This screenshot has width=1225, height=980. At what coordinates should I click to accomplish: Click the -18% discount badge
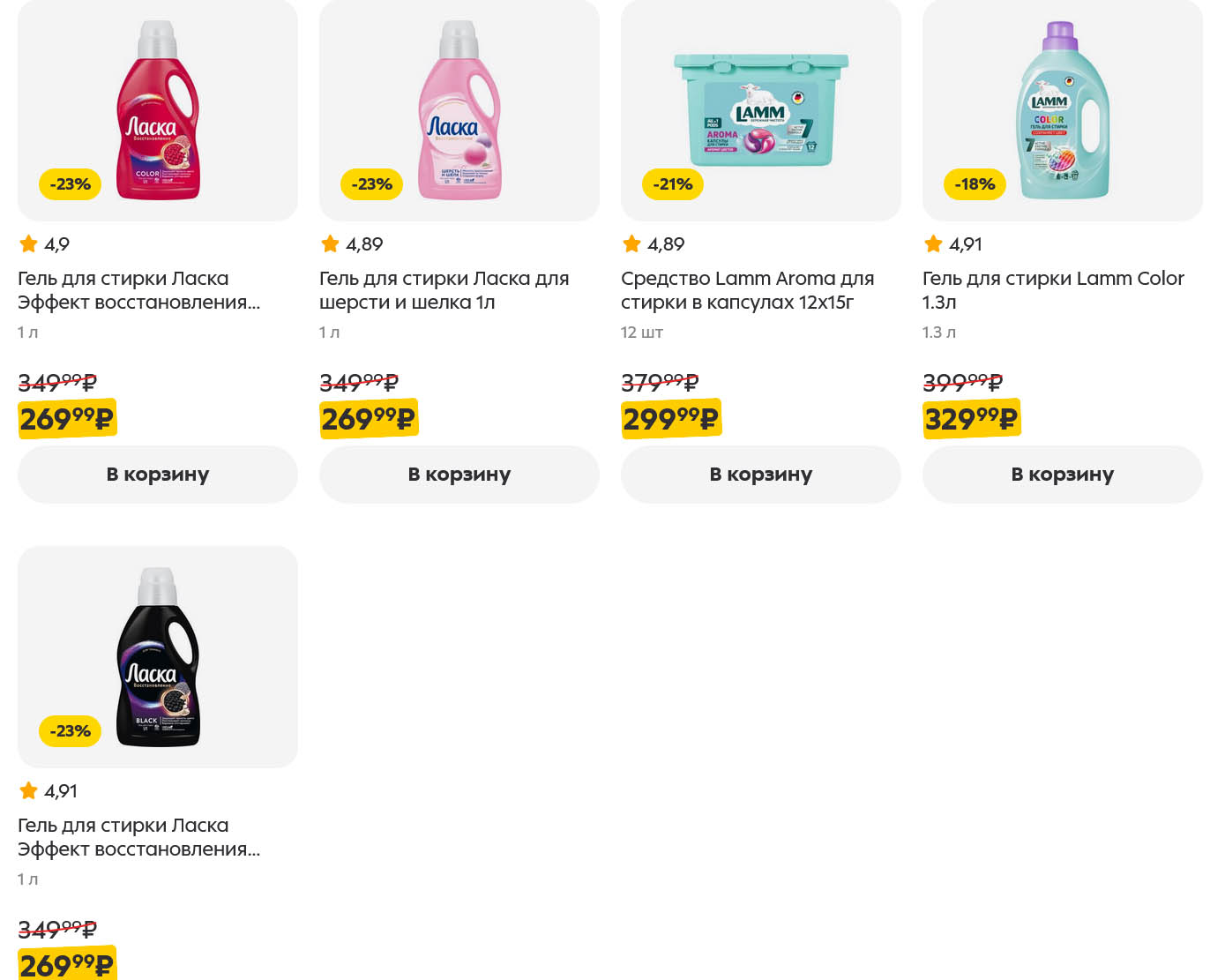975,184
